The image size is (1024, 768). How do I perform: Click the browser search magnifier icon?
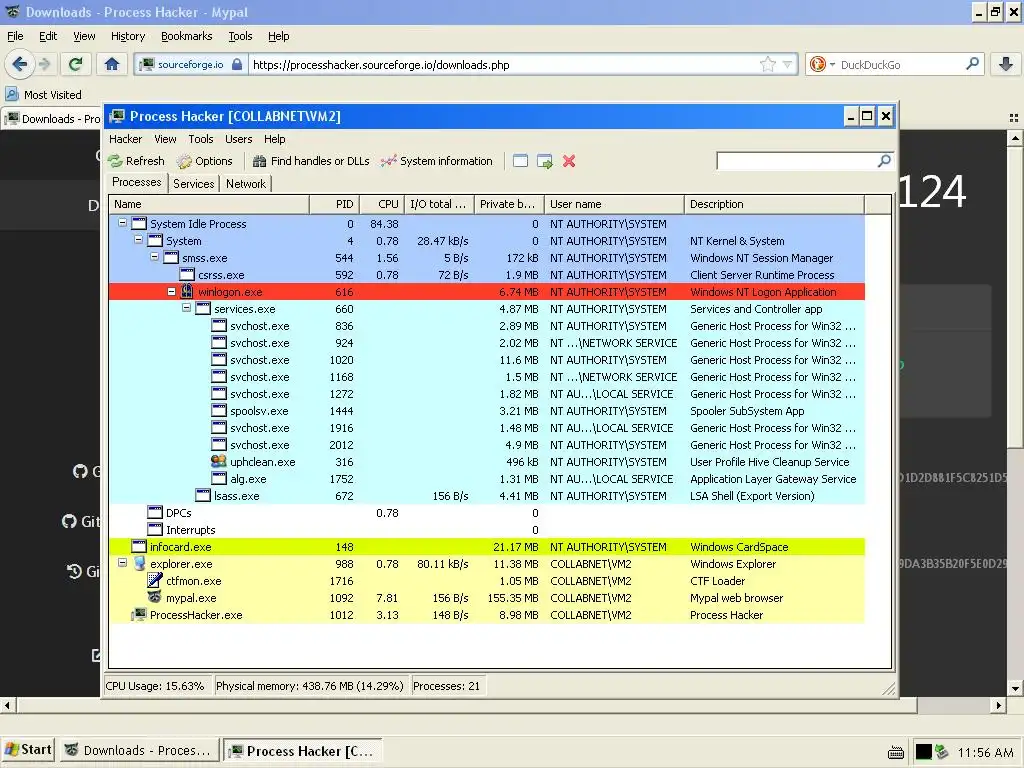point(972,64)
